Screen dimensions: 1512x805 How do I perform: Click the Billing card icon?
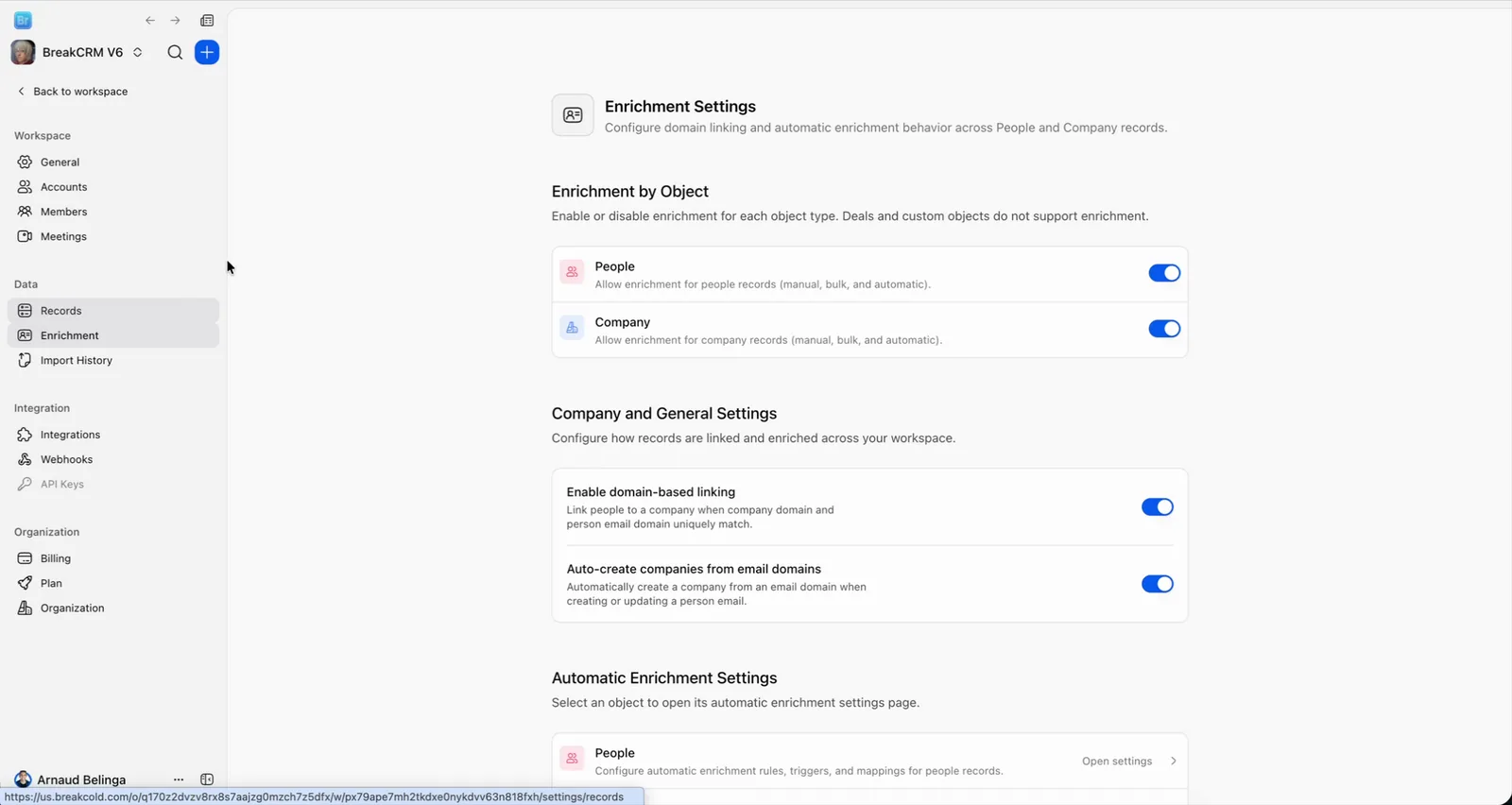[x=25, y=558]
